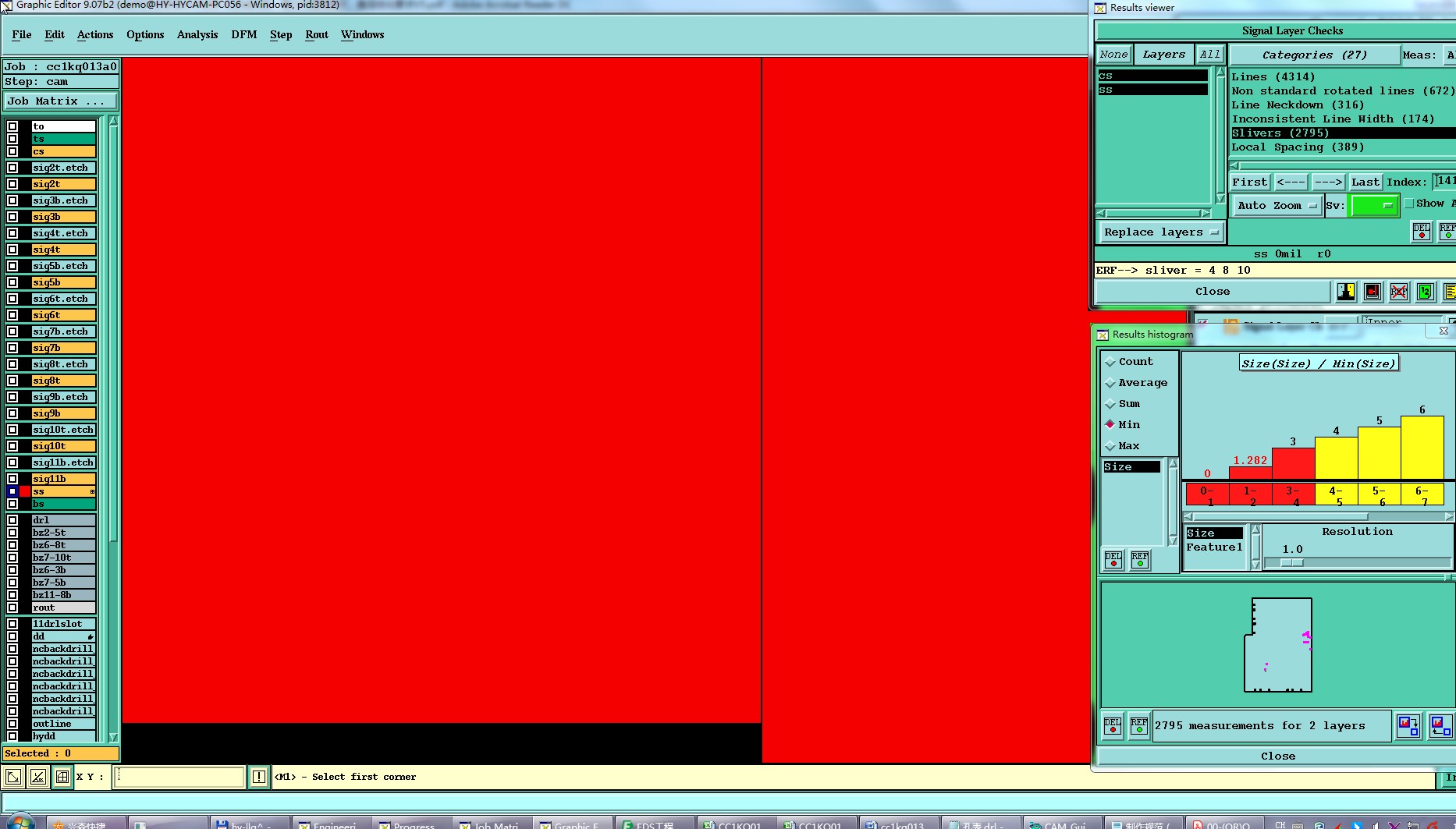Toggle visibility of layer 'drl'

click(x=12, y=520)
